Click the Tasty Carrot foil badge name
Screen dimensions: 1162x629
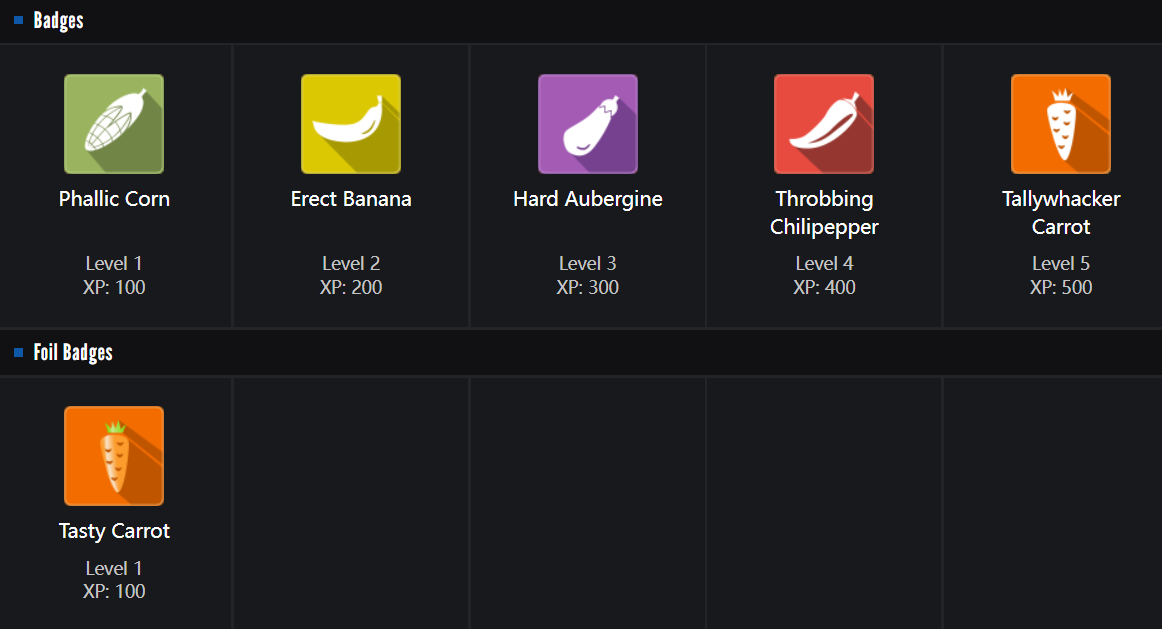click(114, 531)
